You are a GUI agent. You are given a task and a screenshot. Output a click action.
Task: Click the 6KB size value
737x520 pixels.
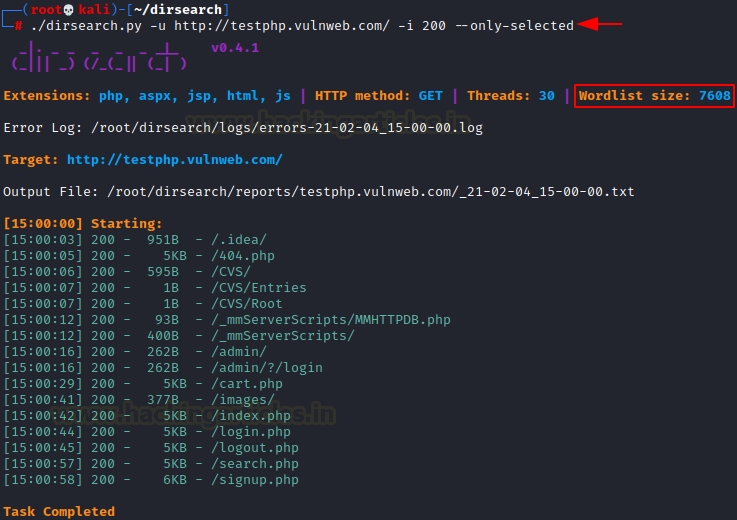point(175,480)
